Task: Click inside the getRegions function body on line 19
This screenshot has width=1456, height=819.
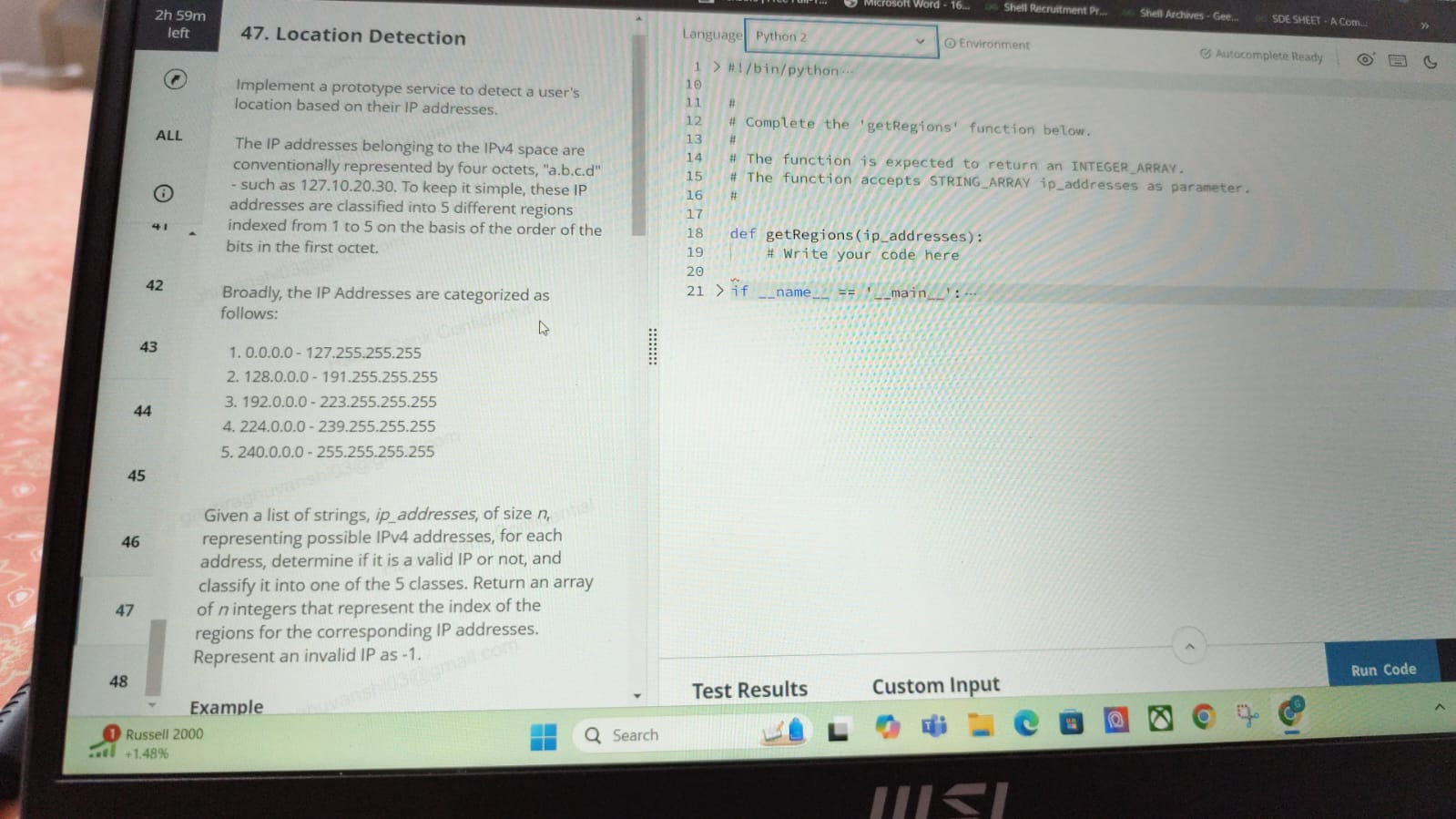Action: pyautogui.click(x=861, y=254)
